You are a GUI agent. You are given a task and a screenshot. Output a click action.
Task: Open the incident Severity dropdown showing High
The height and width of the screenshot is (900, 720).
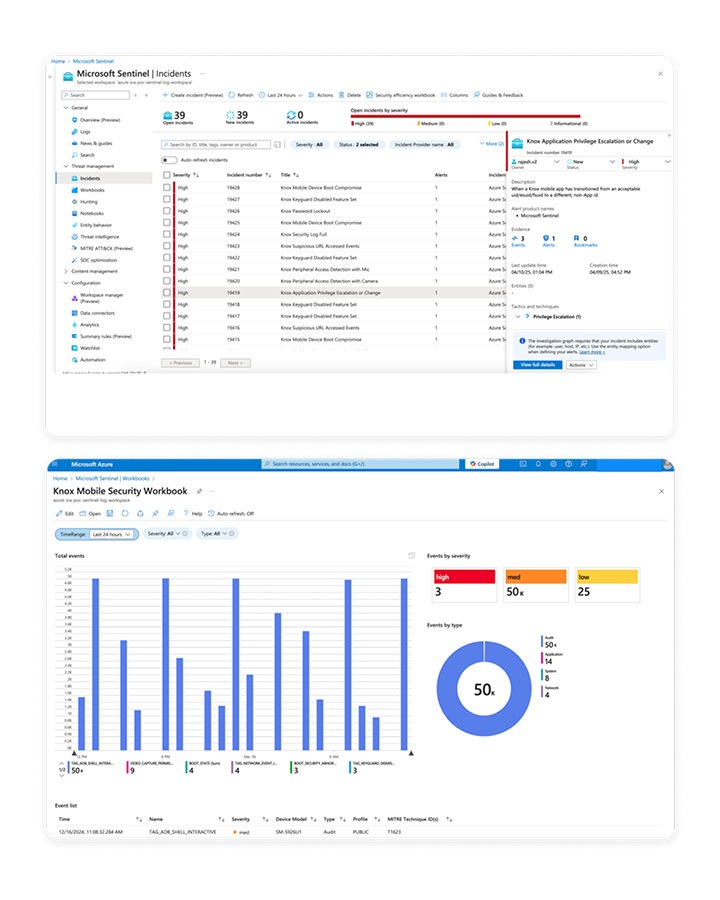coord(647,162)
